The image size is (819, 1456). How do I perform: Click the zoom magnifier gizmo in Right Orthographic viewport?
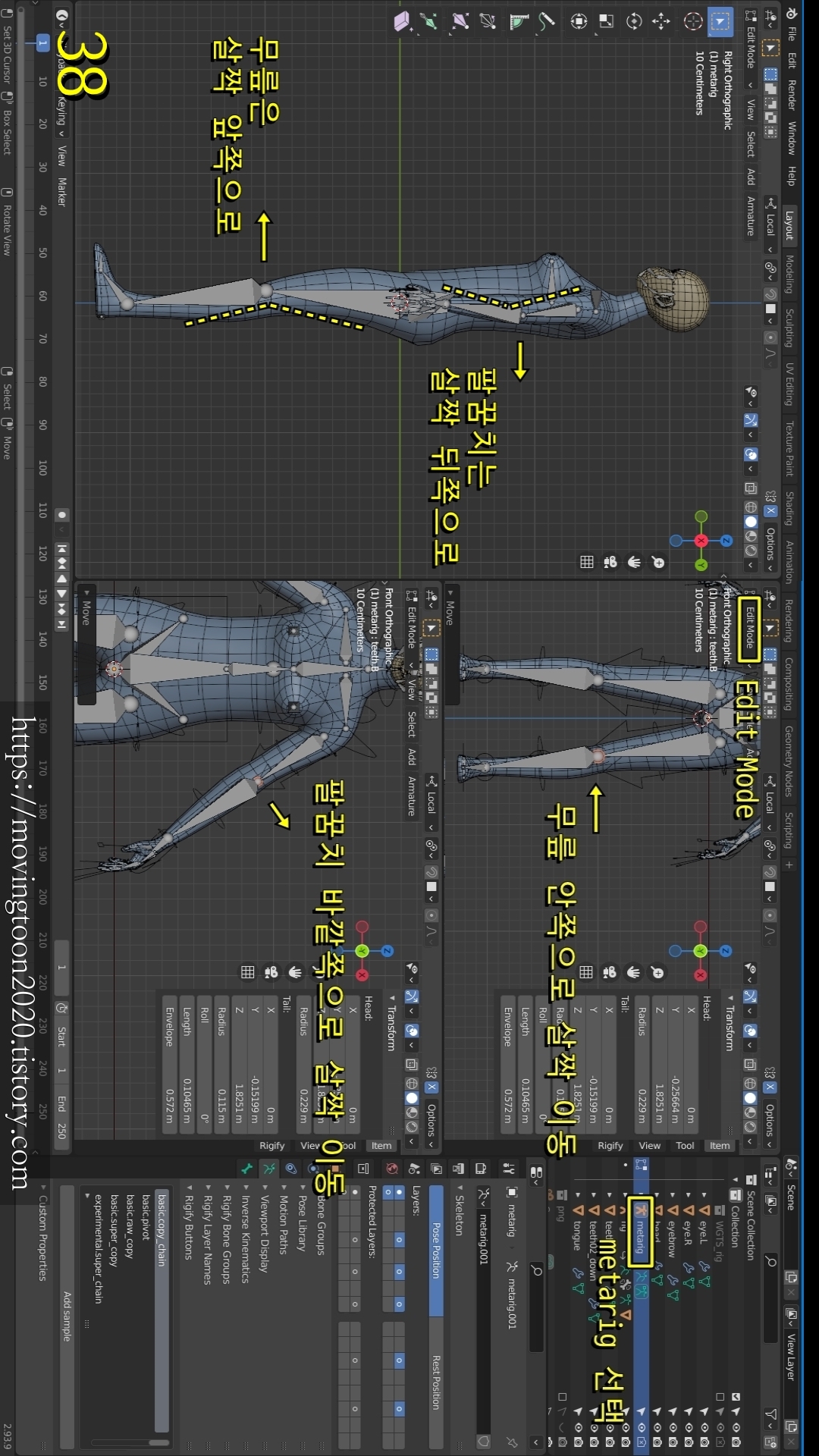tap(658, 562)
